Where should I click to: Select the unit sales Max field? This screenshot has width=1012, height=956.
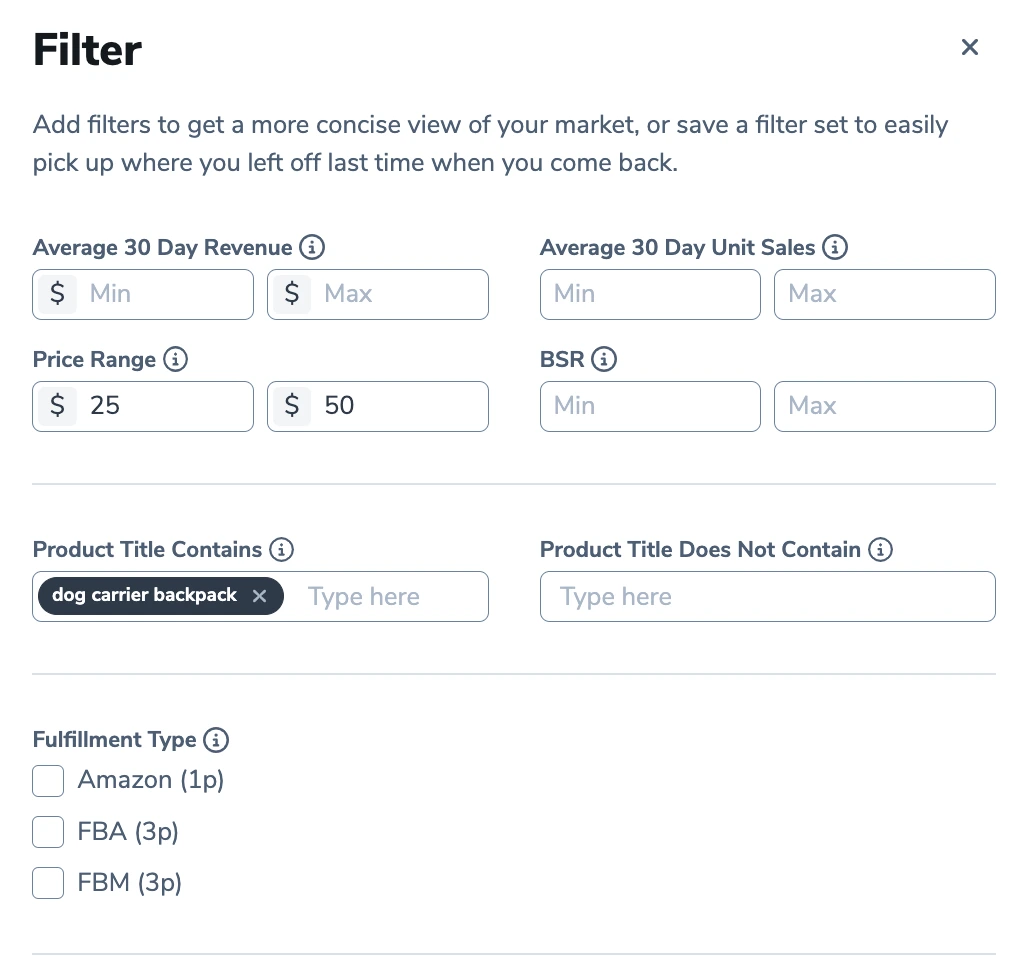pyautogui.click(x=884, y=294)
